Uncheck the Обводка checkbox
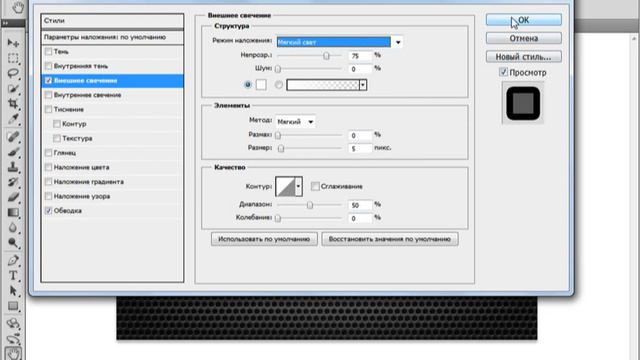The height and width of the screenshot is (360, 640). pos(49,211)
